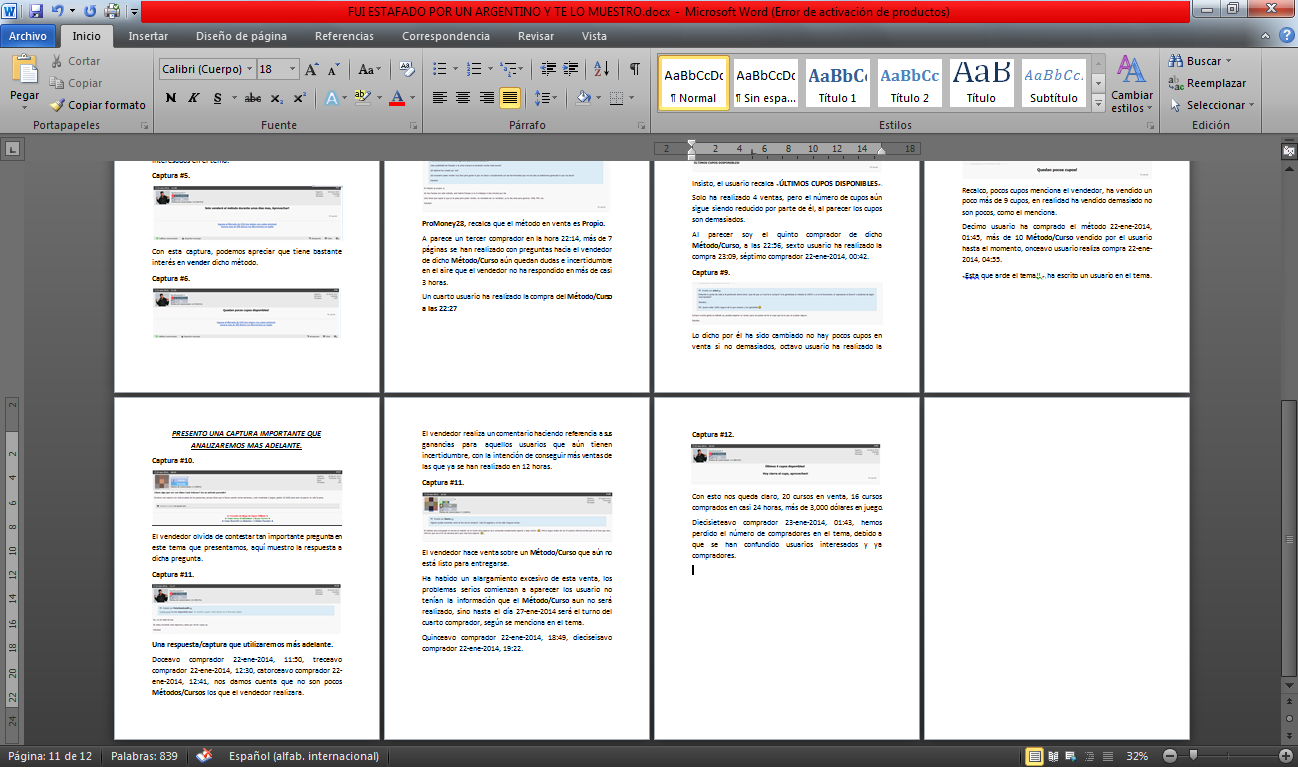The image size is (1298, 768).
Task: Sort text with the A-Z sort icon
Action: (x=602, y=69)
